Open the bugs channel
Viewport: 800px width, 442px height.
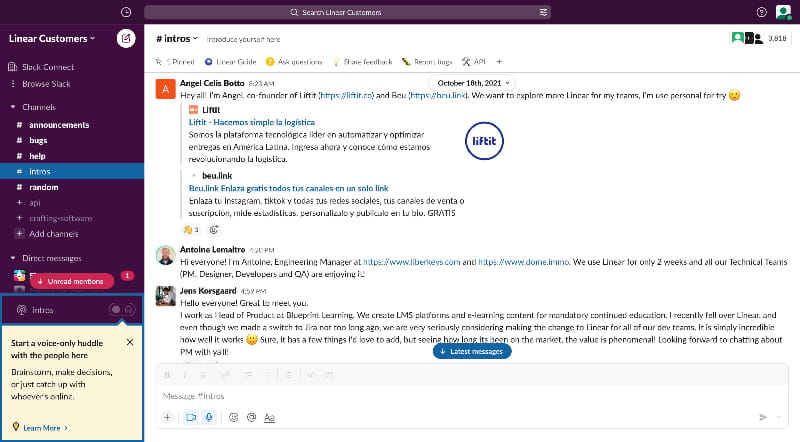click(71, 140)
